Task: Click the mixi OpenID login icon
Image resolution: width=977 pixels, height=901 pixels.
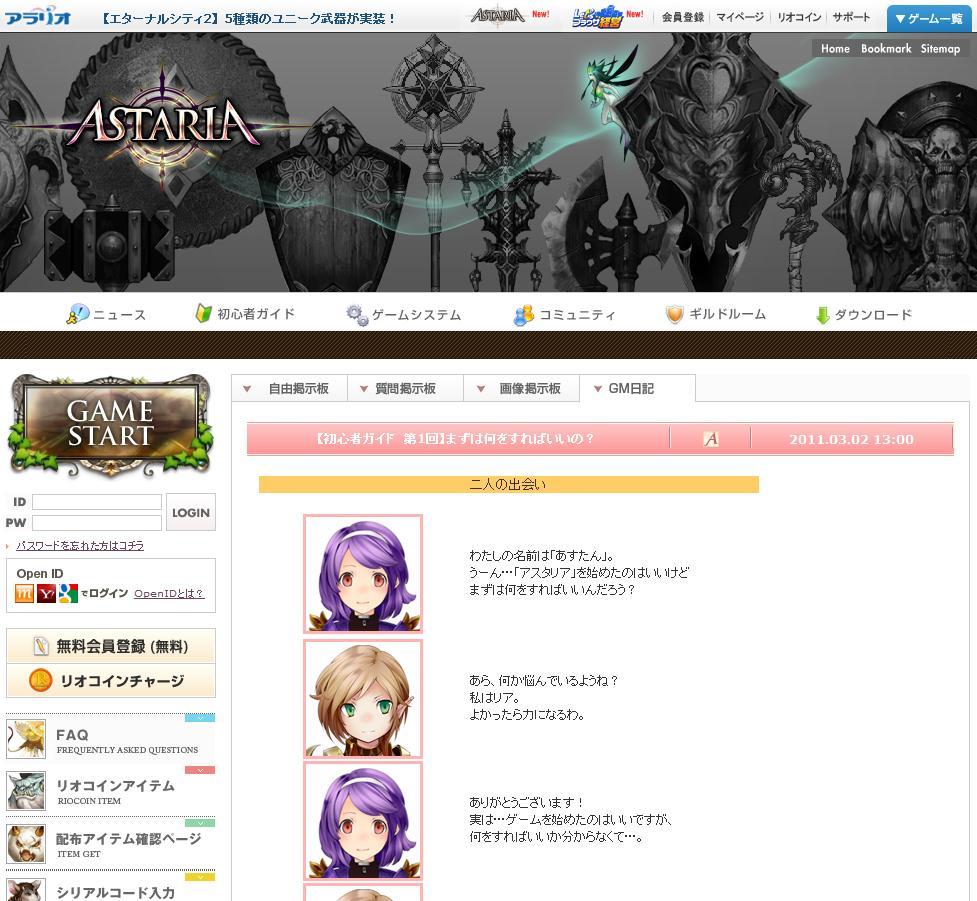Action: click(24, 593)
